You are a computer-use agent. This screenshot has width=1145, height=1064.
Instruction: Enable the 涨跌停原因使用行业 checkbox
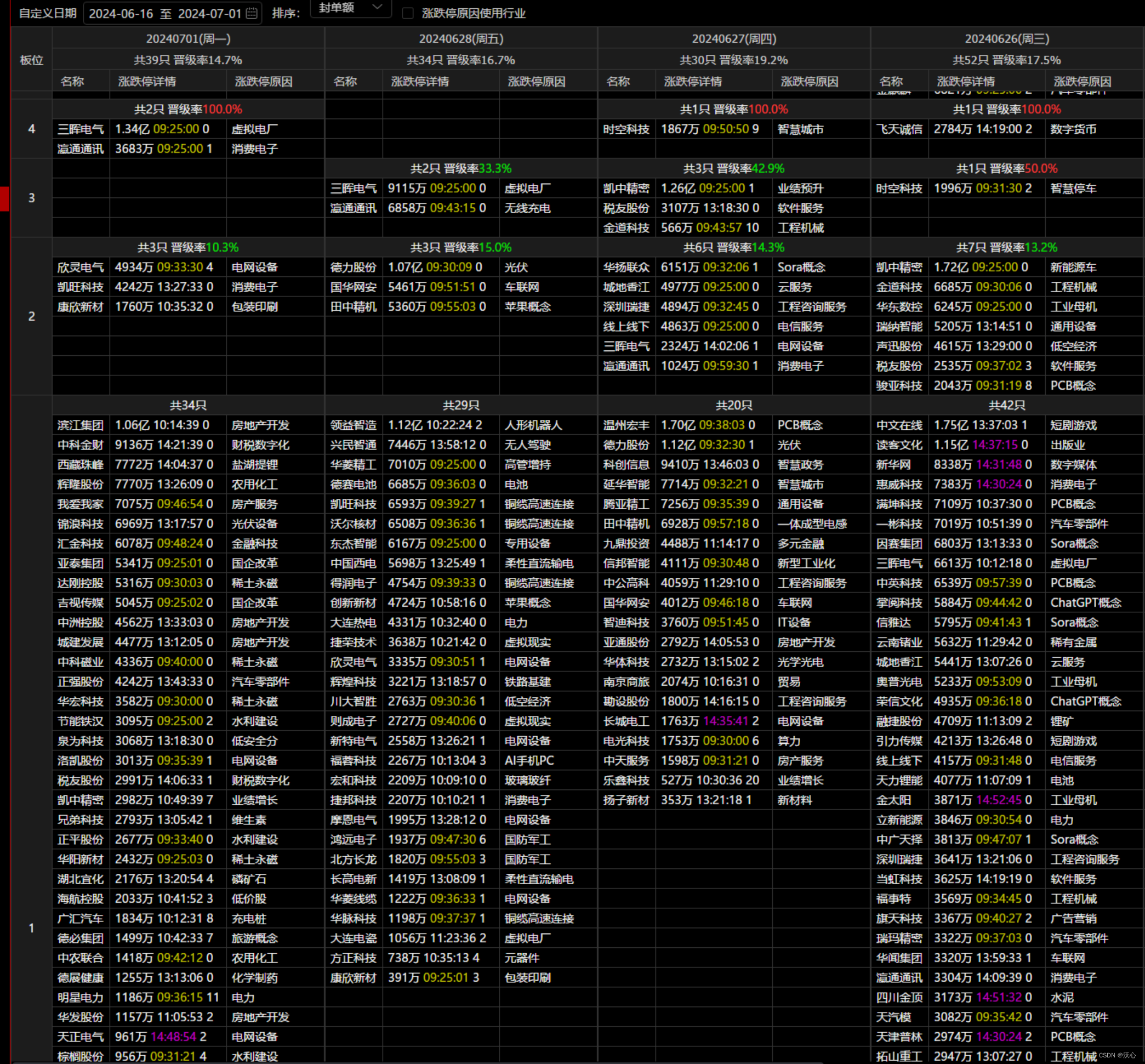click(408, 13)
